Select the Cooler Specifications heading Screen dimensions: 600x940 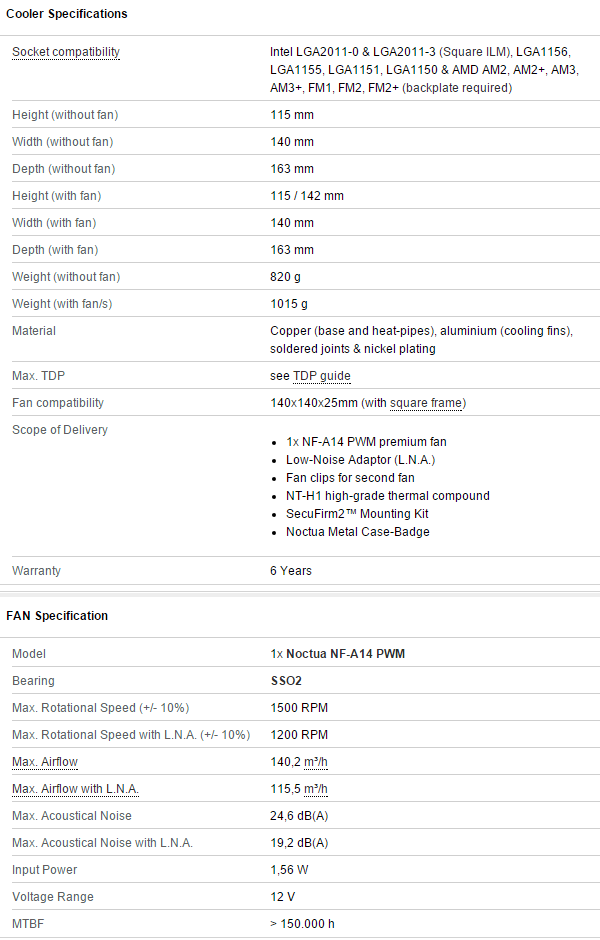(x=67, y=14)
